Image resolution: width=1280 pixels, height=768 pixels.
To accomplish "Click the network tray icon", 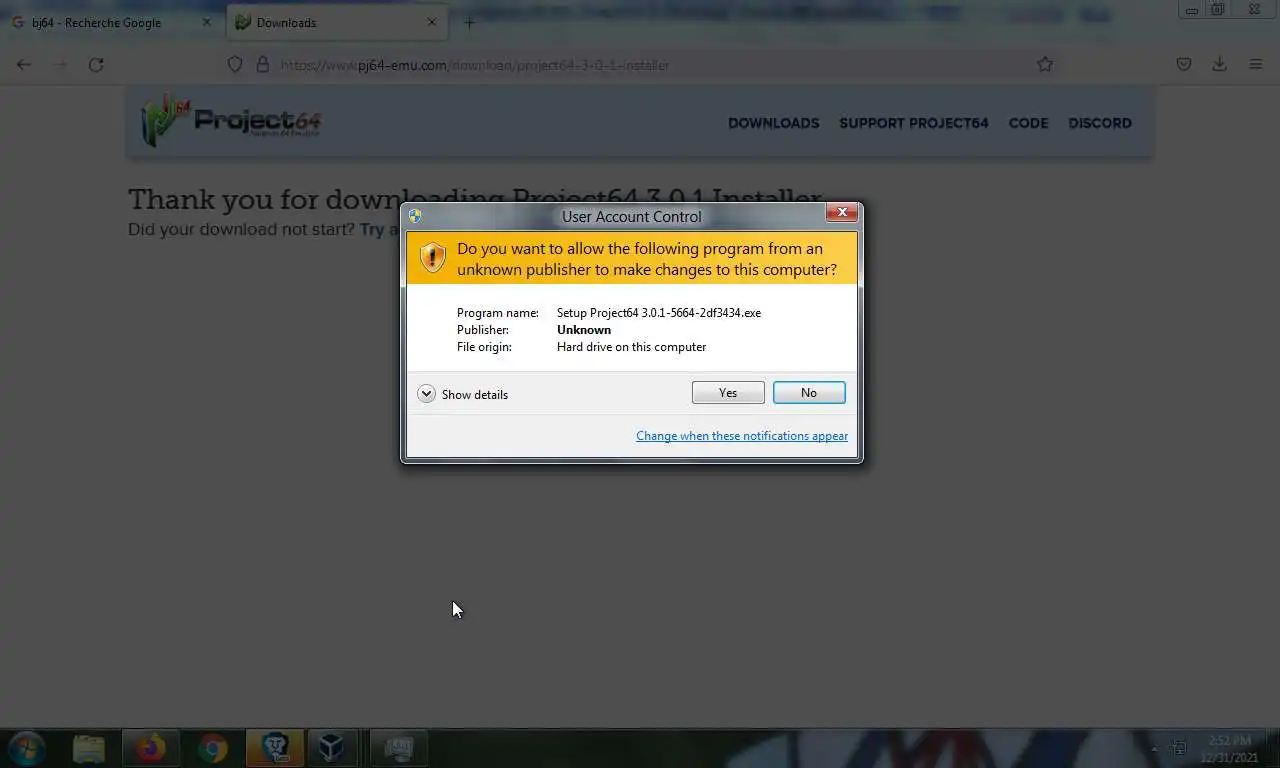I will point(1179,748).
